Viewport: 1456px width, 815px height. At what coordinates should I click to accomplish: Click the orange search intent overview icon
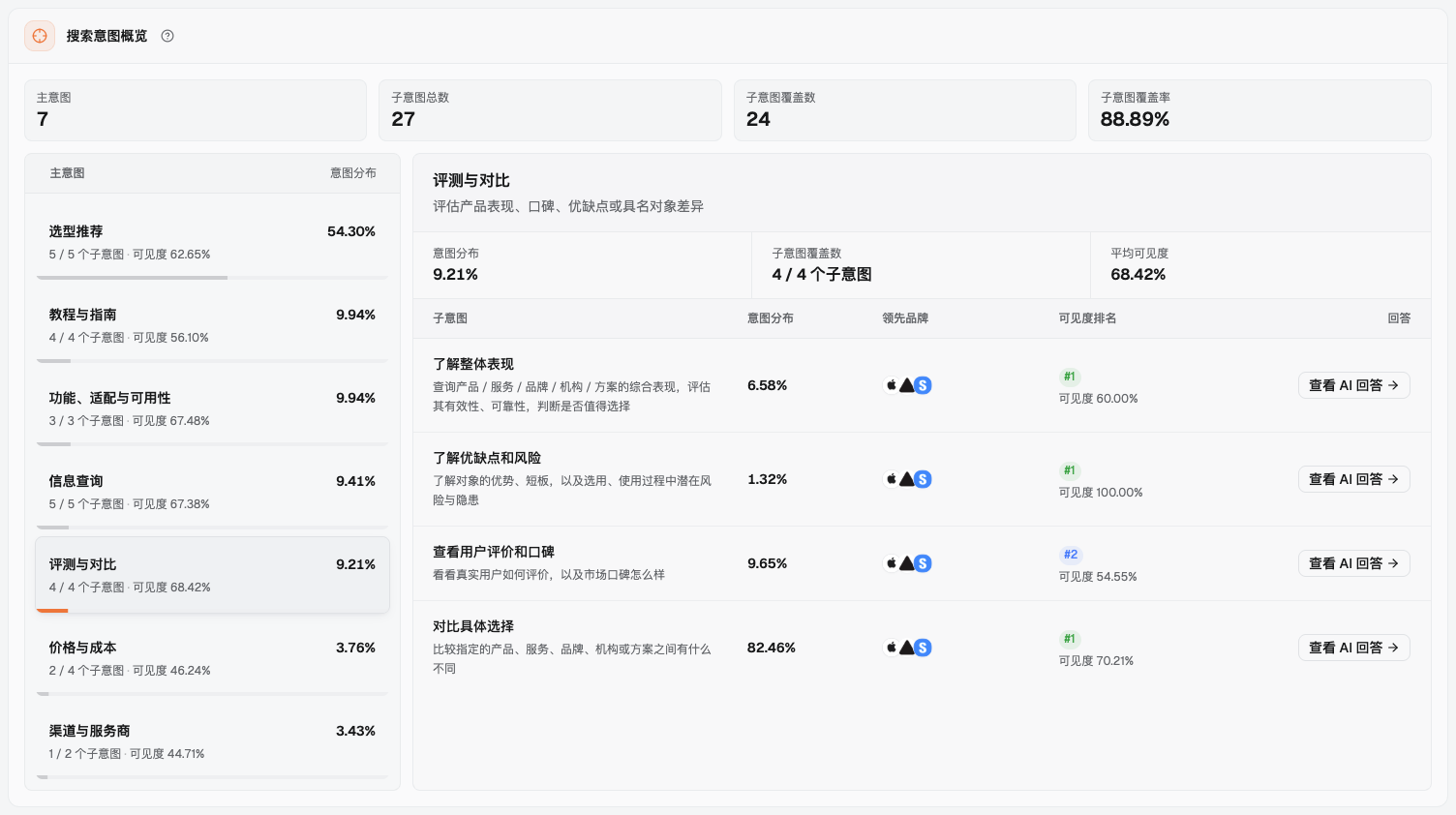(40, 36)
